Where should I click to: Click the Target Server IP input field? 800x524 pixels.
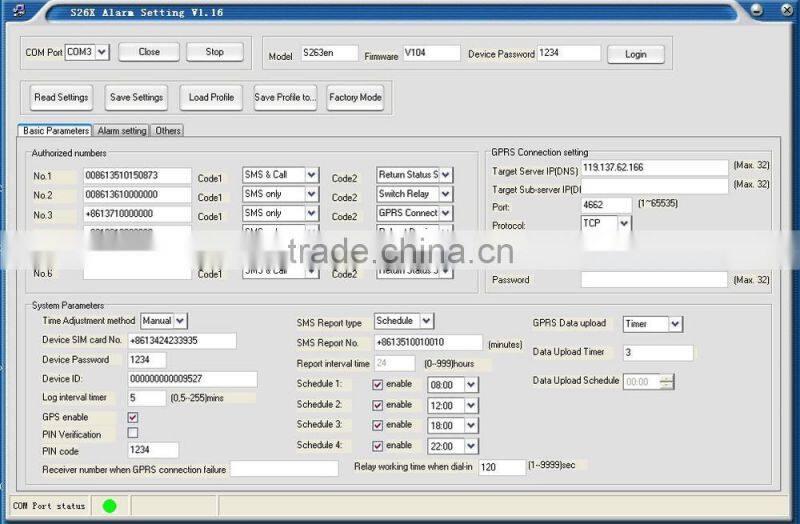tap(654, 168)
